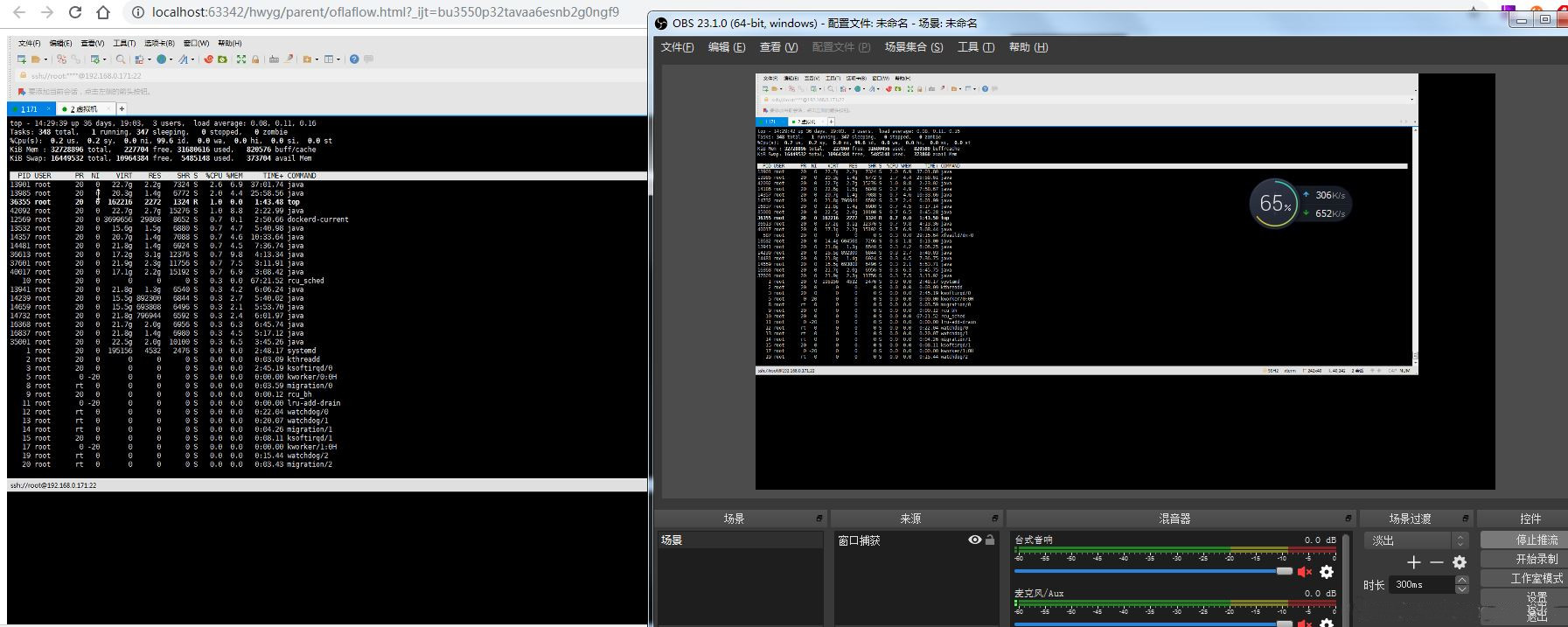
Task: Toggle lock on 窗口捕获 source
Action: pos(990,540)
